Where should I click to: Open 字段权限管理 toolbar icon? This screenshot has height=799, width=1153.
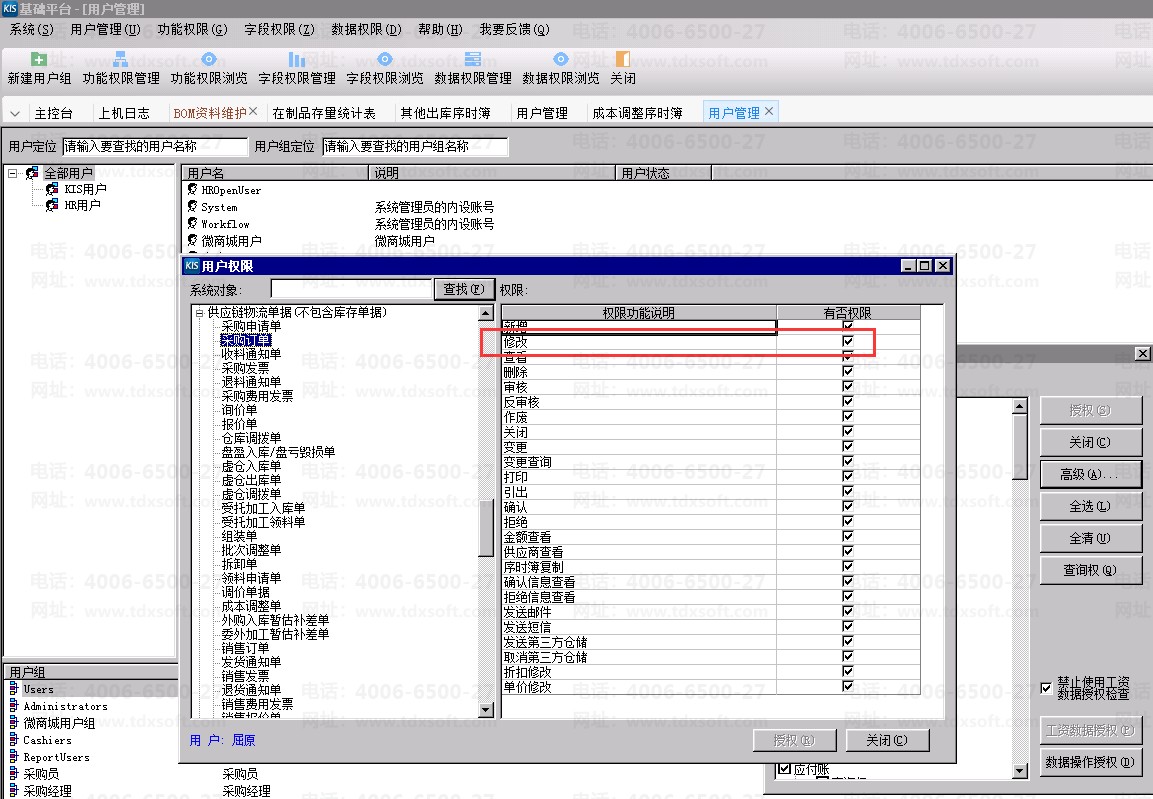(296, 60)
